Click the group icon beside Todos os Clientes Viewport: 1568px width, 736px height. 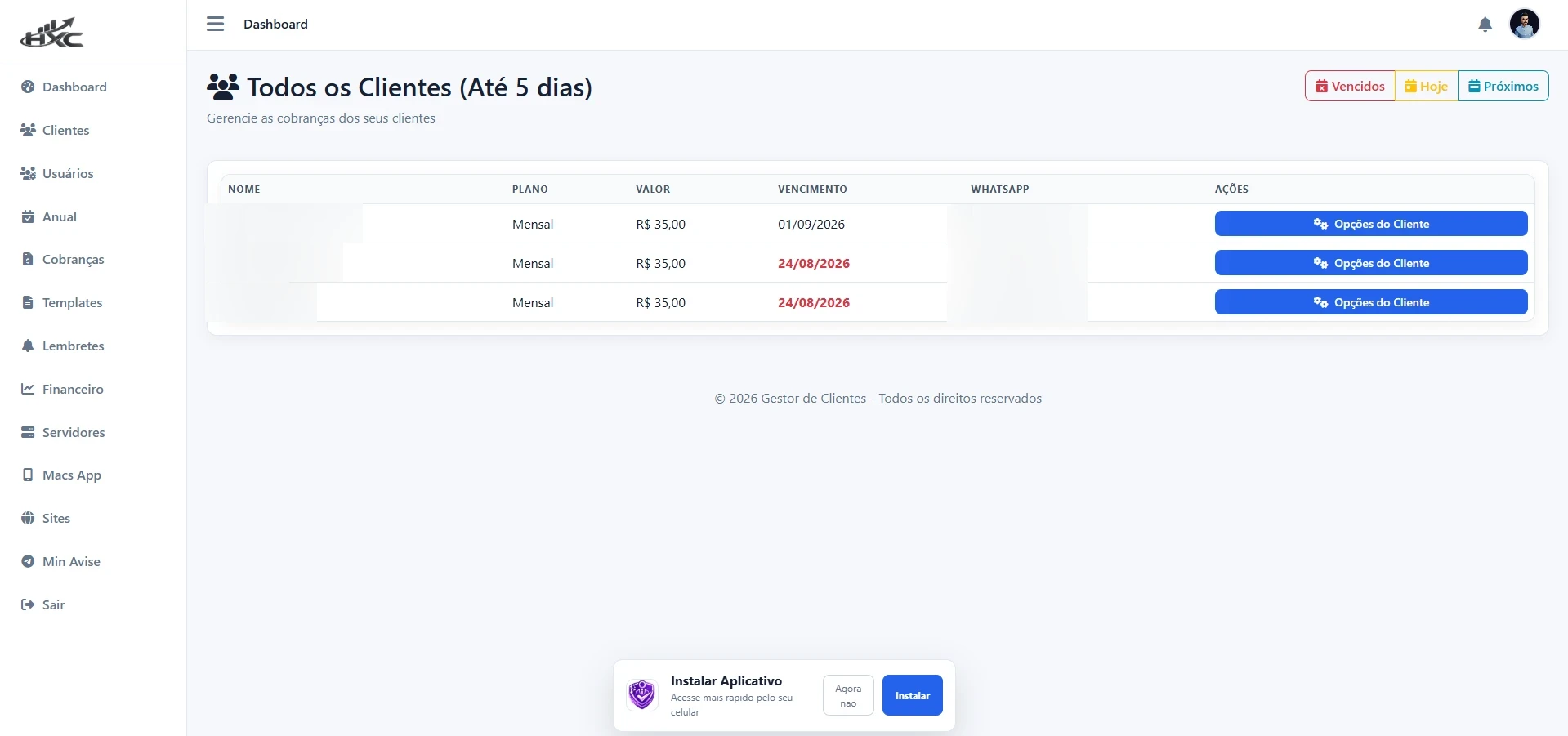[223, 87]
